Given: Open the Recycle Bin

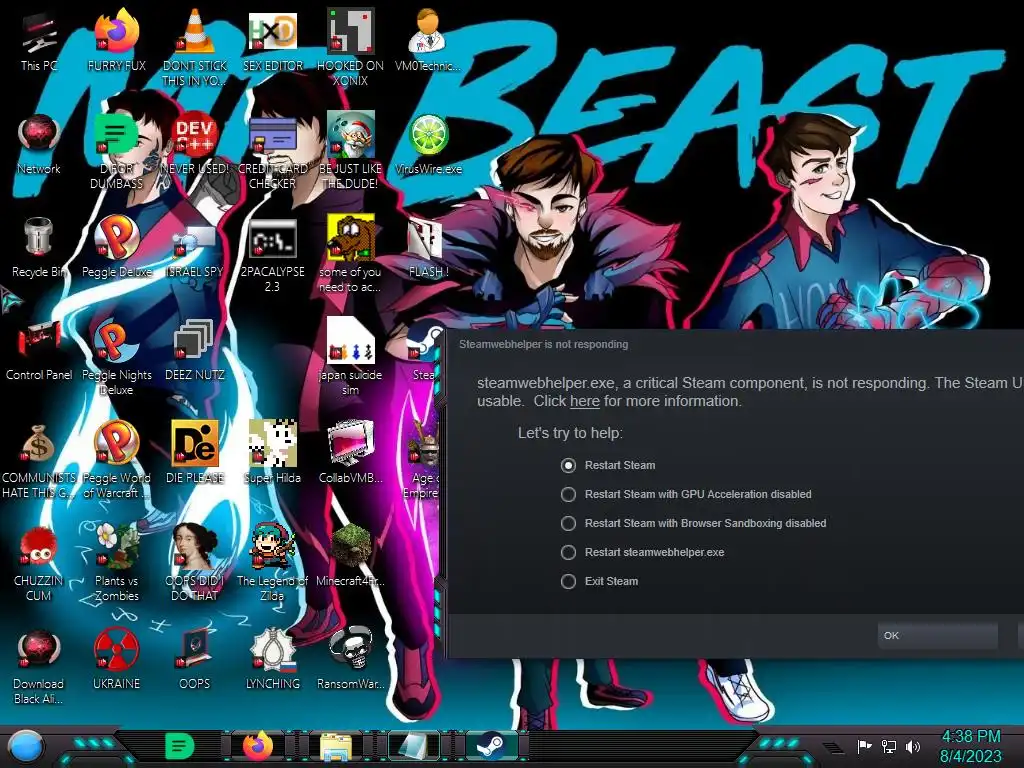Looking at the screenshot, I should coord(38,247).
